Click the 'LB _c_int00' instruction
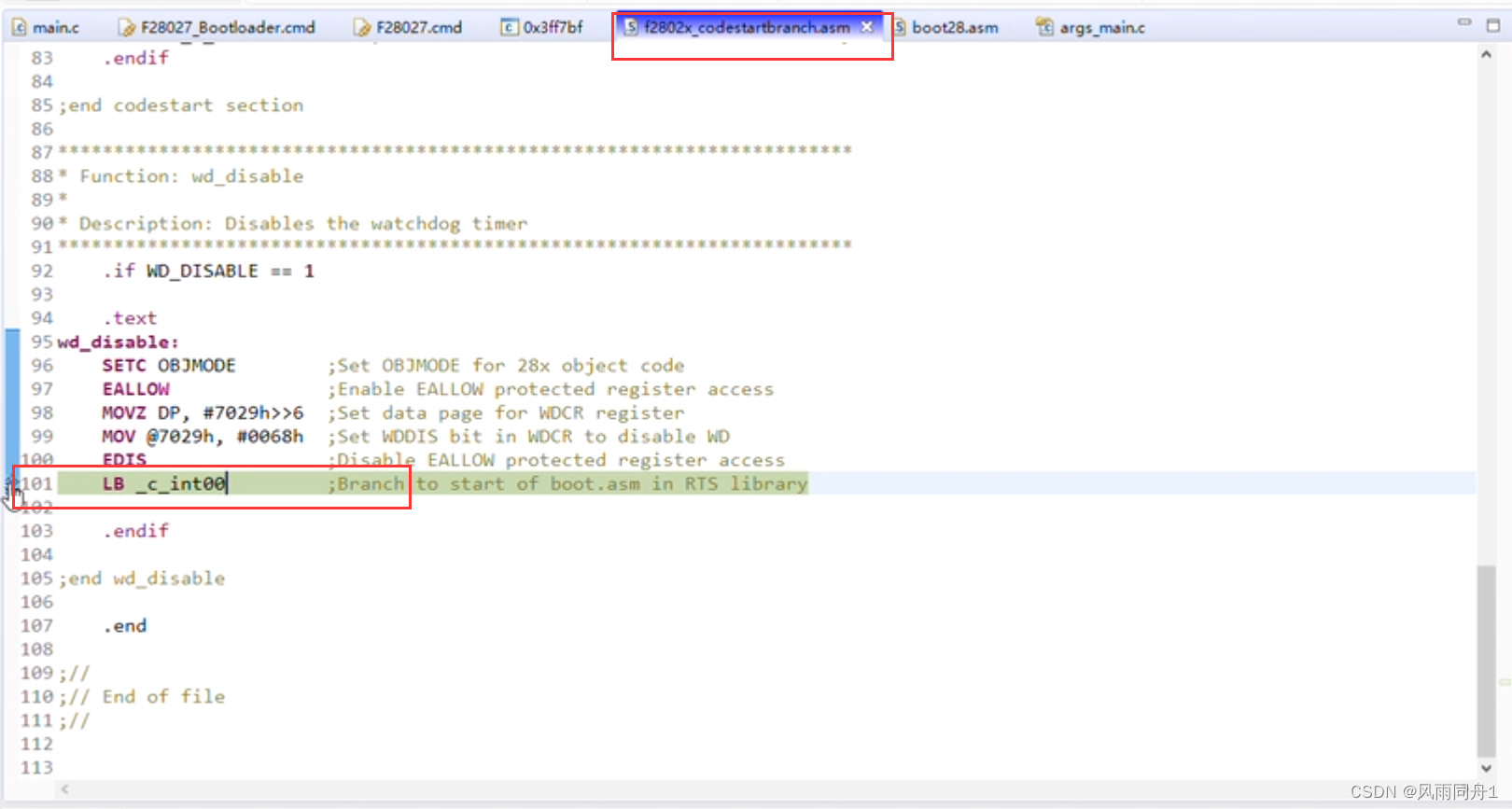The width and height of the screenshot is (1512, 809). tap(164, 483)
